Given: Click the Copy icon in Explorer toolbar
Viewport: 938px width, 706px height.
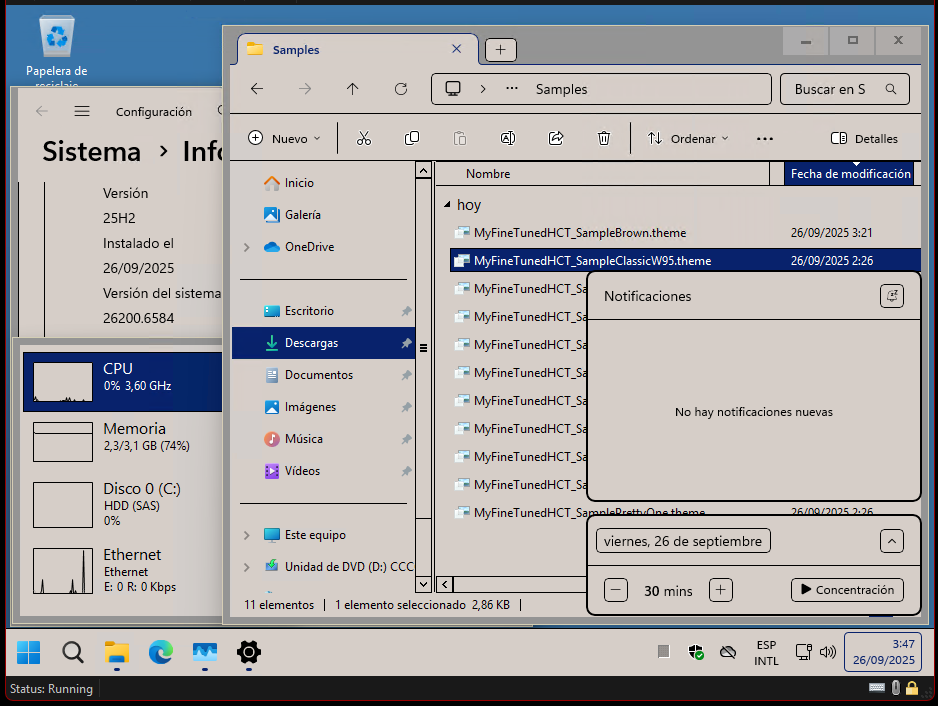Looking at the screenshot, I should click(412, 139).
